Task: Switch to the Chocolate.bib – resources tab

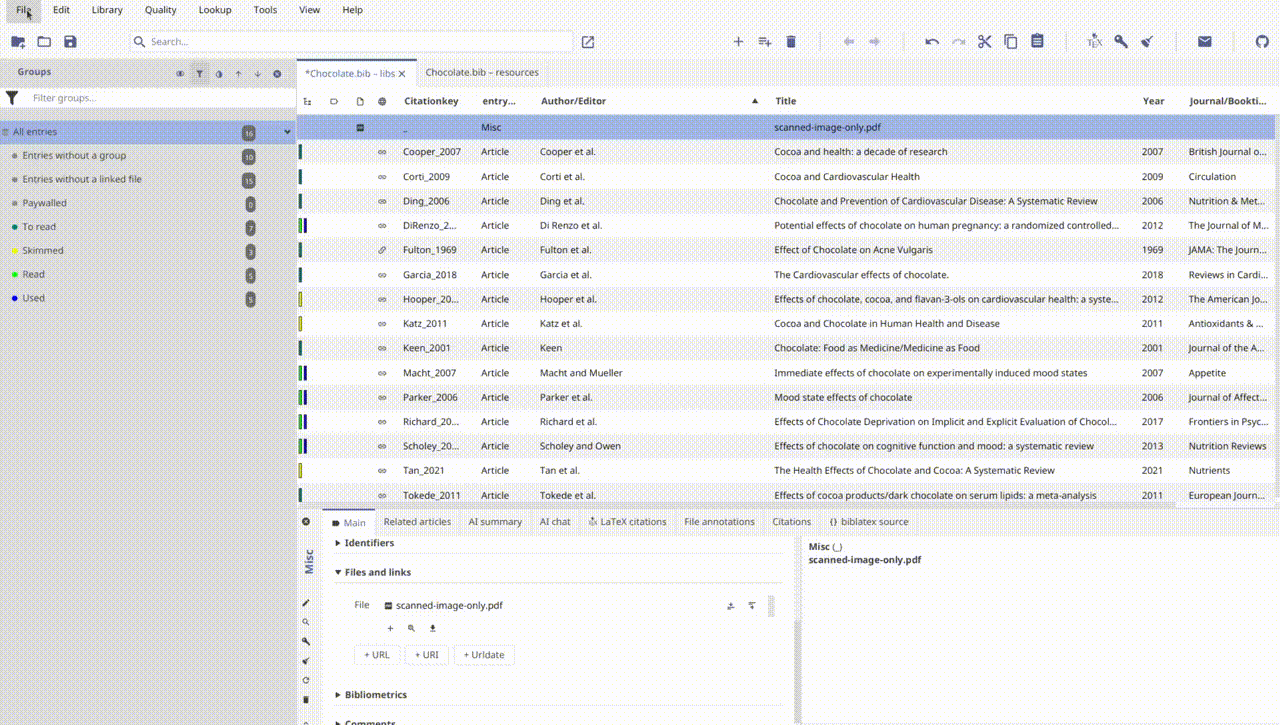Action: coord(482,73)
